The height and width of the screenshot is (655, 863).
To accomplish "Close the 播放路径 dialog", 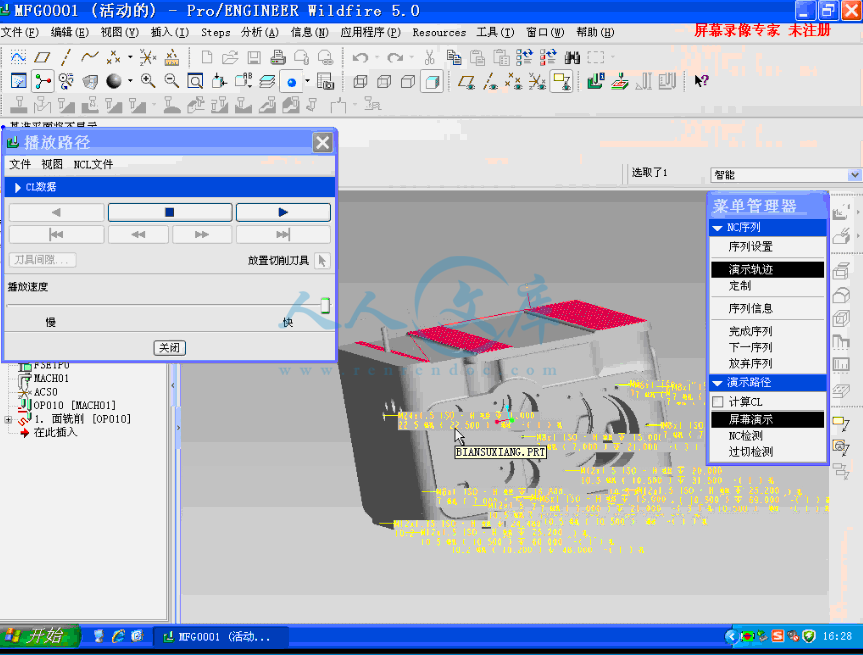I will pos(323,143).
